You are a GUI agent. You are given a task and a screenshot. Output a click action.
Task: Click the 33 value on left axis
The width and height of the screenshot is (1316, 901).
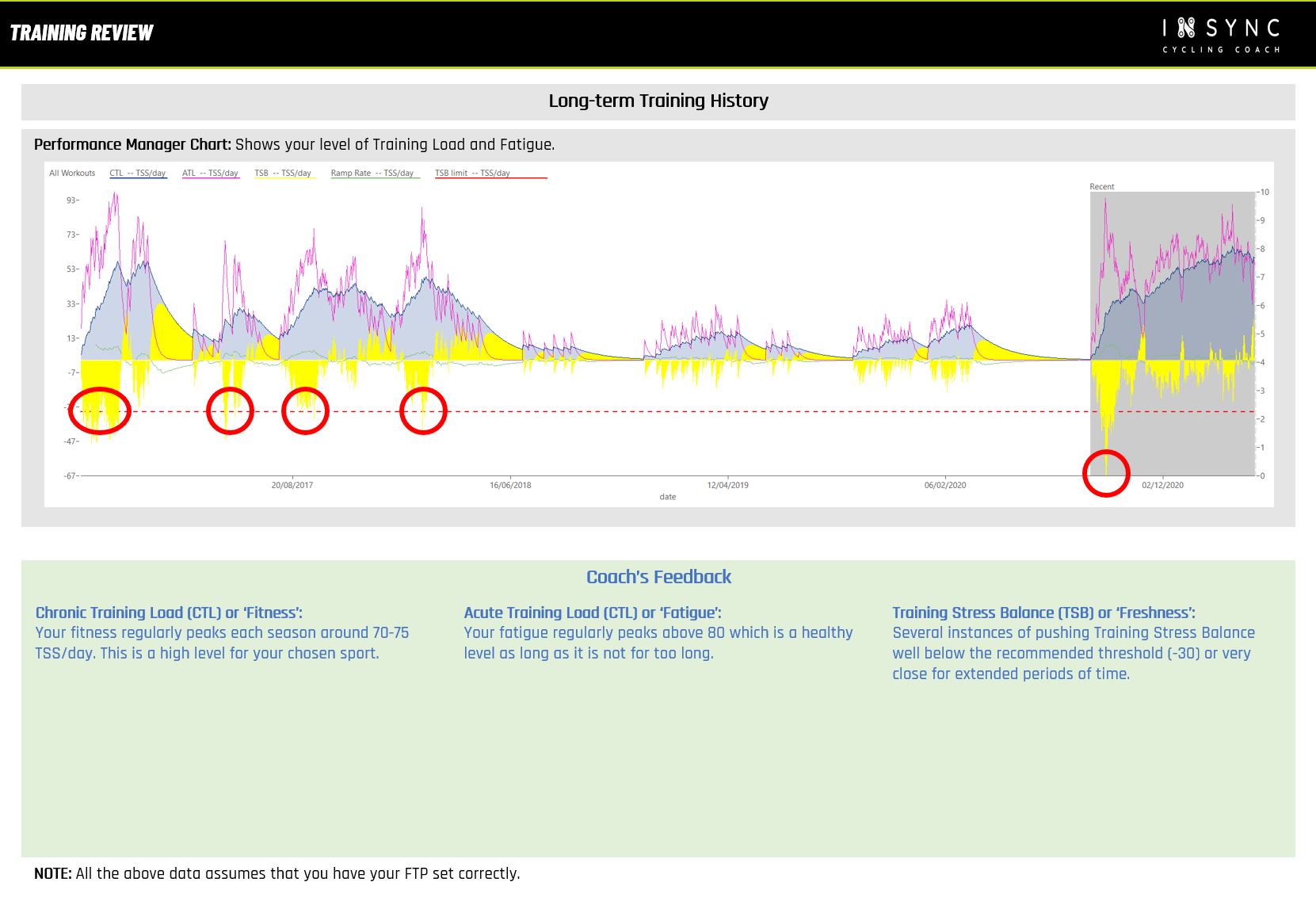pyautogui.click(x=71, y=304)
